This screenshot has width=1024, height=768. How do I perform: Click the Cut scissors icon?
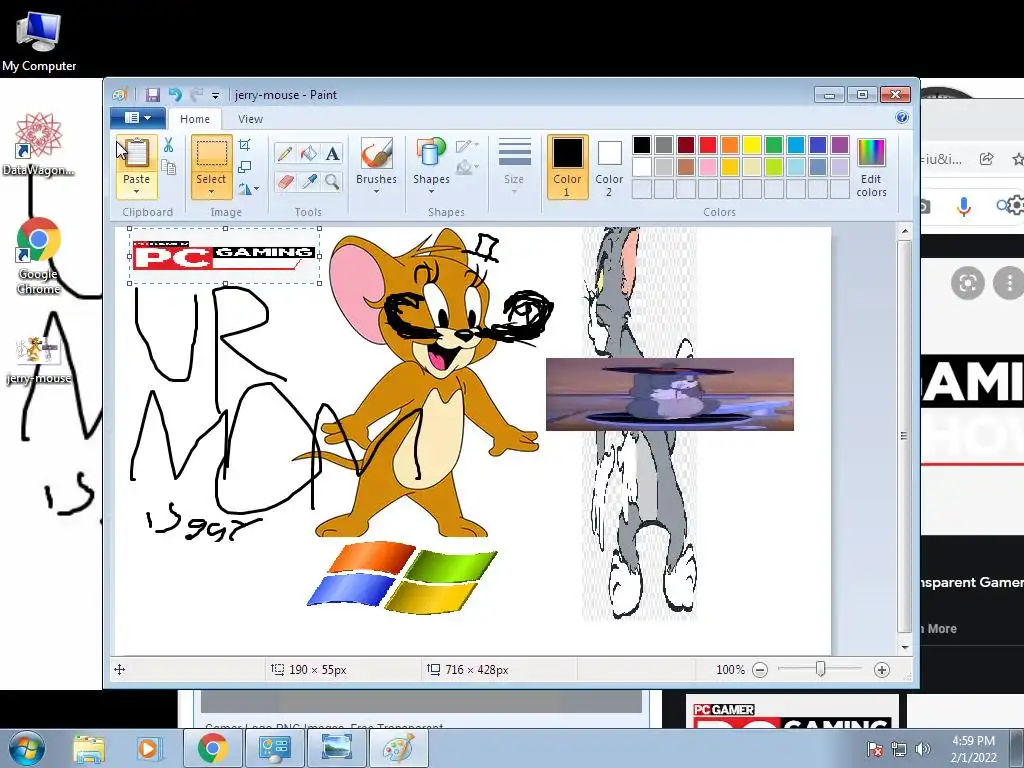coord(168,145)
